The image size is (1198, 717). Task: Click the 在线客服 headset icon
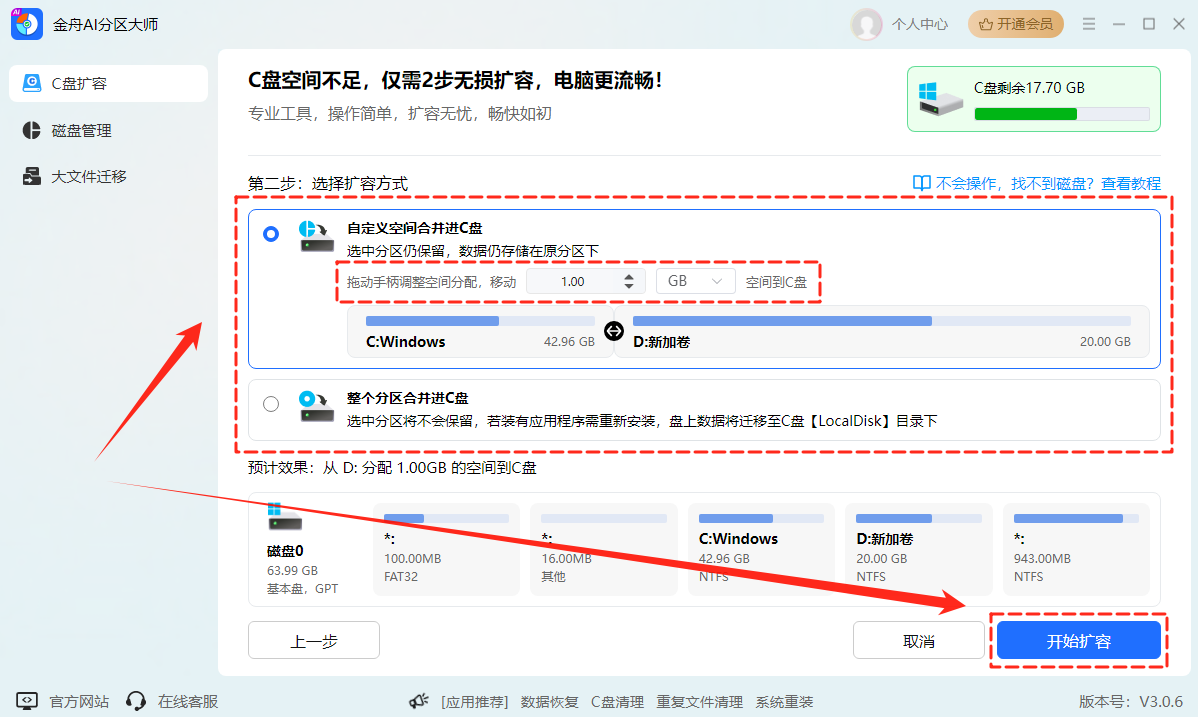click(x=137, y=701)
